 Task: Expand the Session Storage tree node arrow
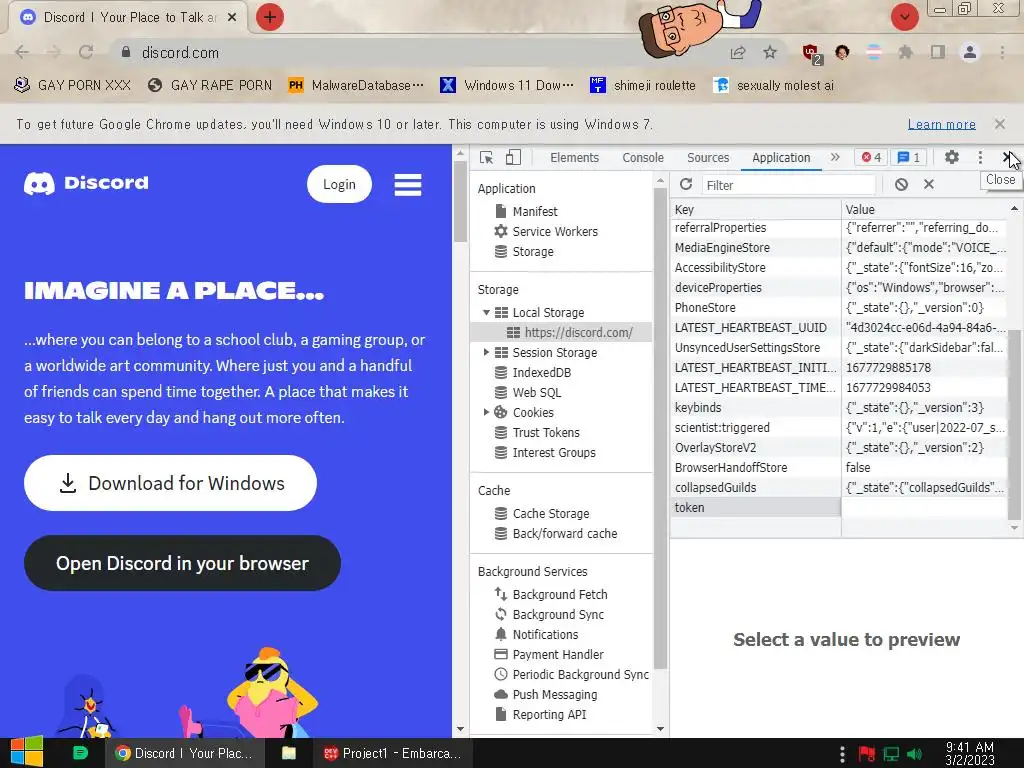[x=486, y=352]
